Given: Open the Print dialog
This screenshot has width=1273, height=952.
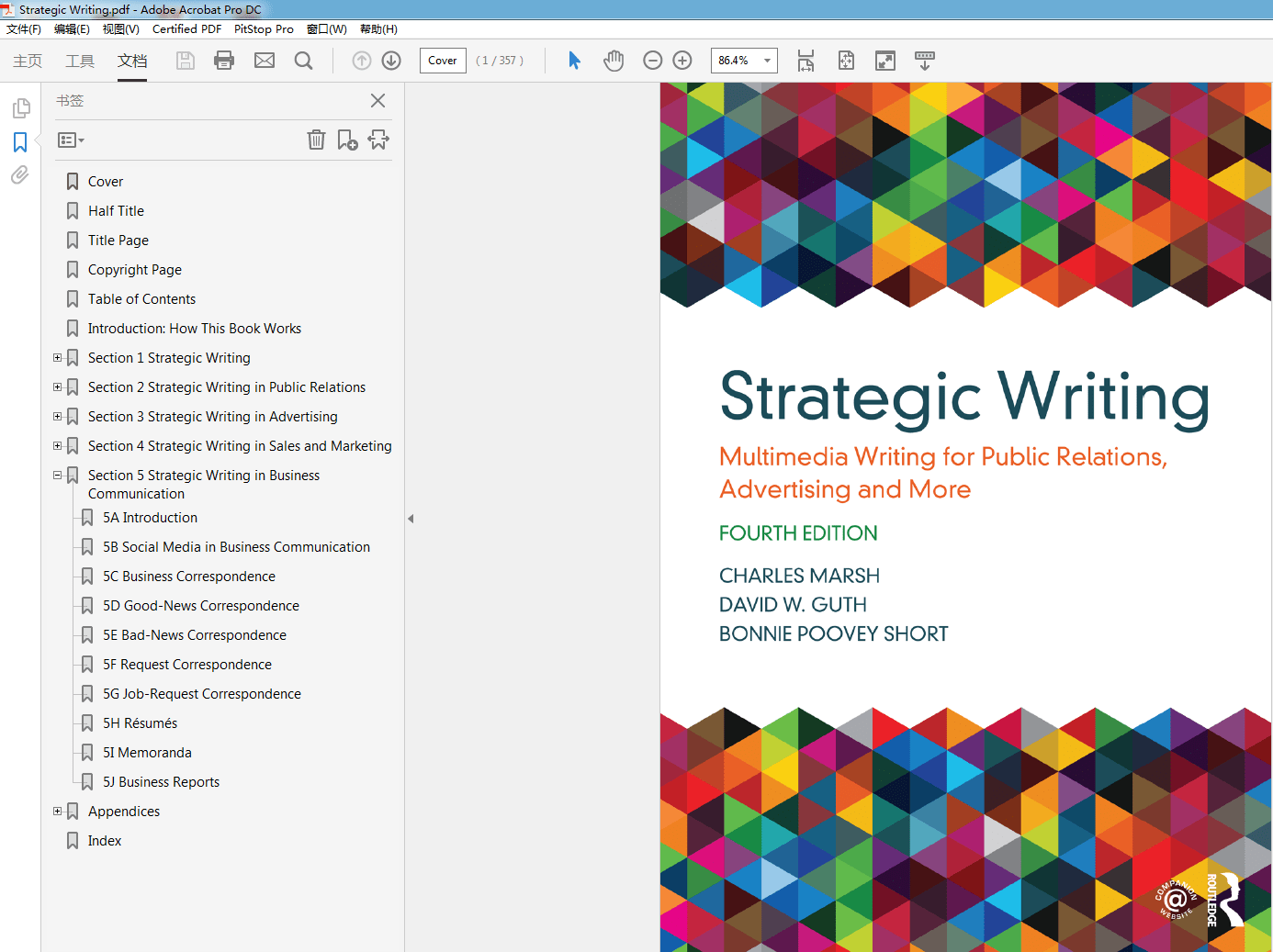Looking at the screenshot, I should coord(224,60).
